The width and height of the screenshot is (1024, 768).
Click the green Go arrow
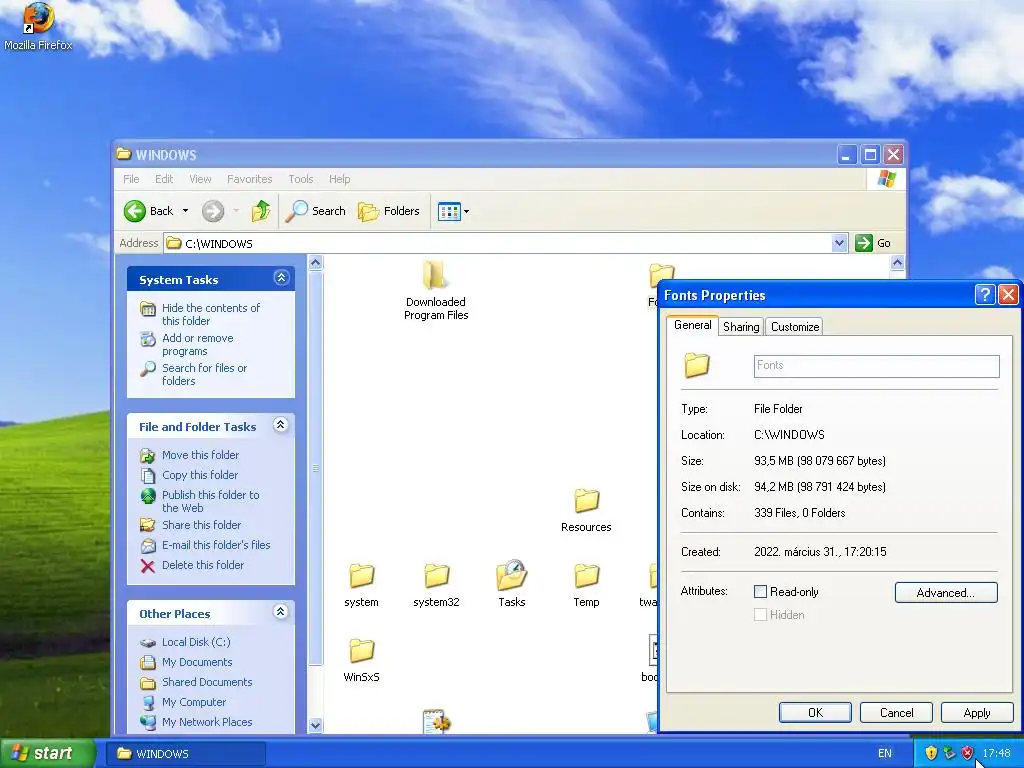pyautogui.click(x=864, y=243)
